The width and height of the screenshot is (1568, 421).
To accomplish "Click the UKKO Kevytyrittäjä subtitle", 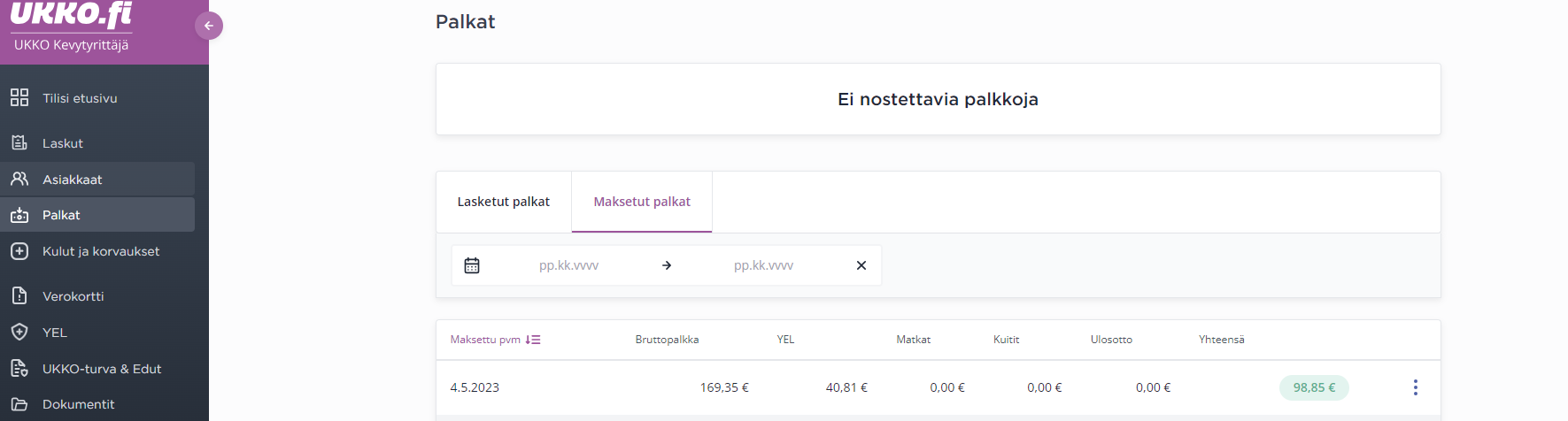I will point(71,45).
